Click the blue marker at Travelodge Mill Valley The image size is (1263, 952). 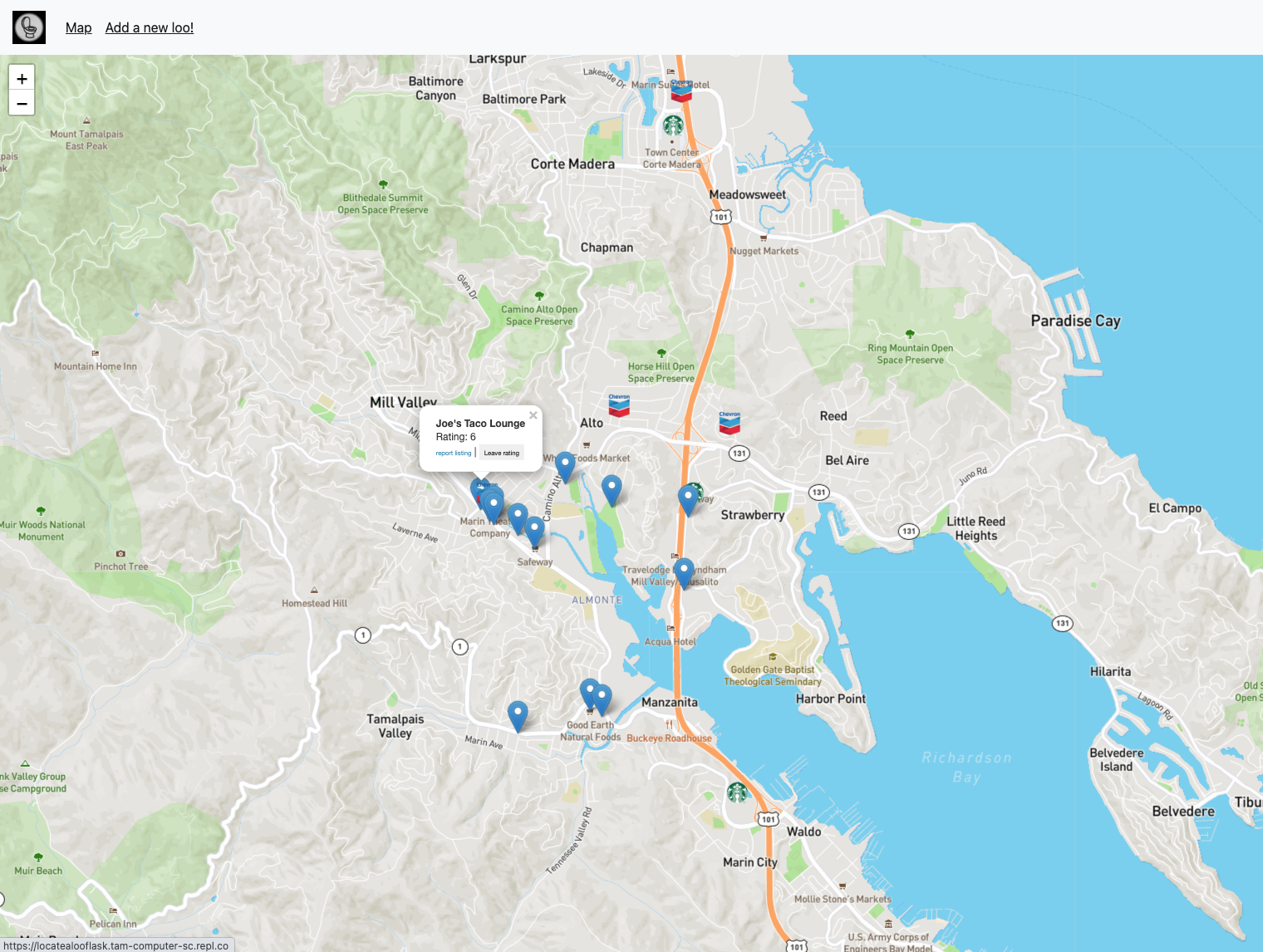[x=683, y=572]
